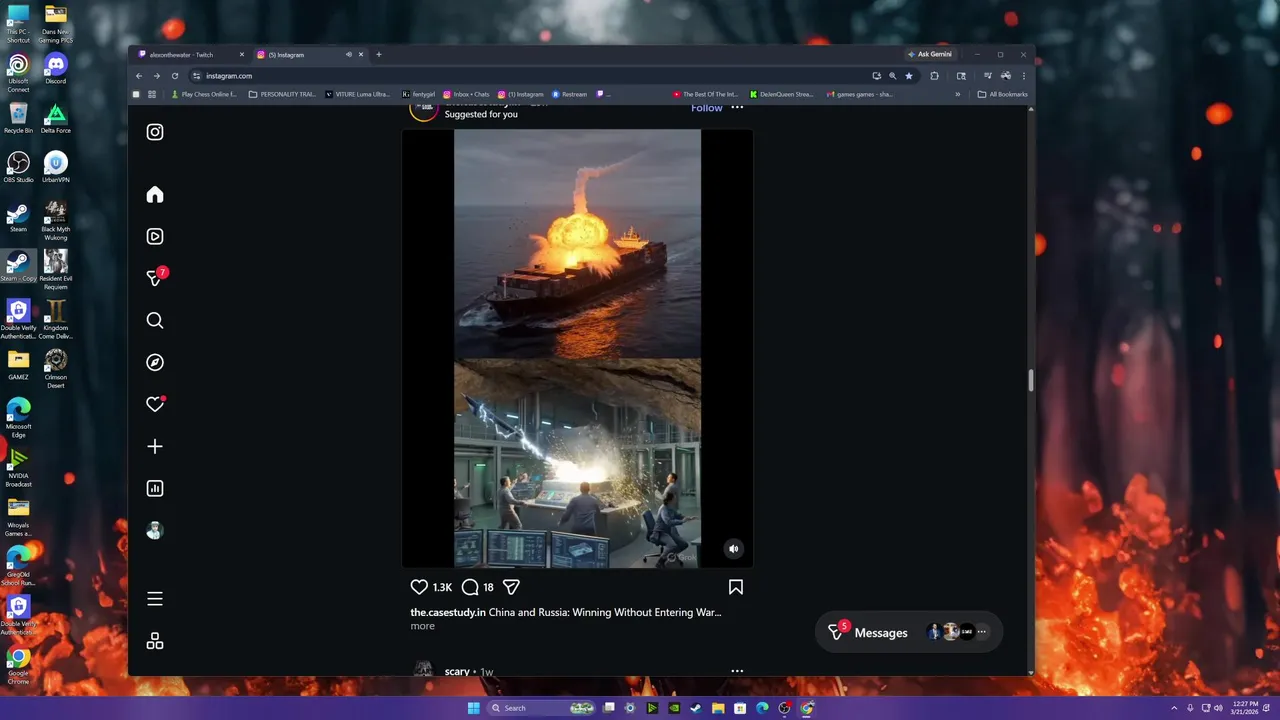Share the post with the send icon
Image resolution: width=1280 pixels, height=720 pixels.
click(511, 587)
